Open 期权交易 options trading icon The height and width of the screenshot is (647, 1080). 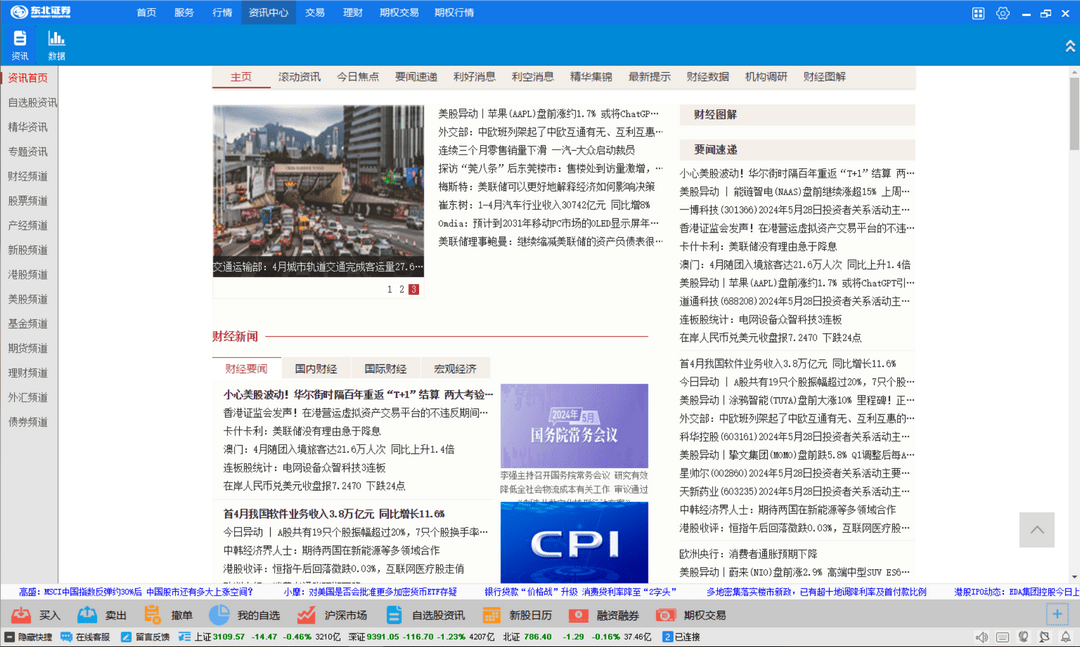coord(664,614)
